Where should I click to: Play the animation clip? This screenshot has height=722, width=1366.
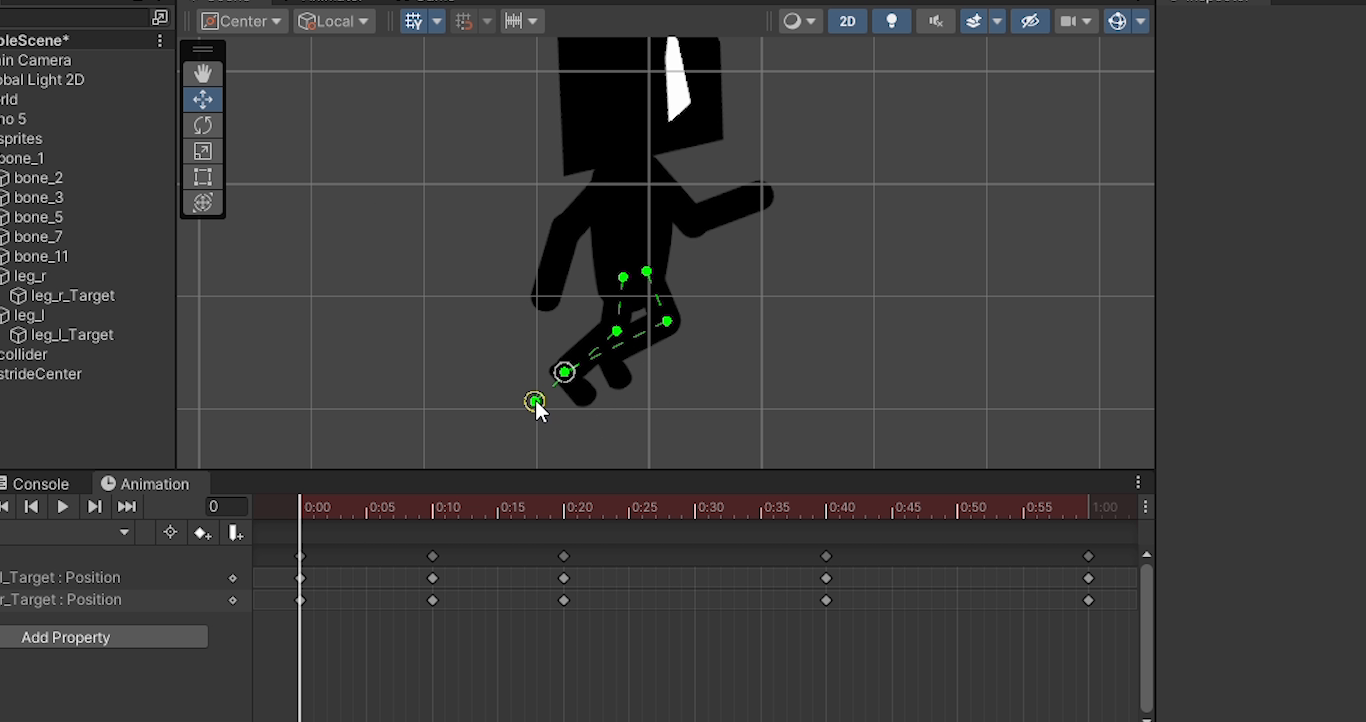point(62,507)
